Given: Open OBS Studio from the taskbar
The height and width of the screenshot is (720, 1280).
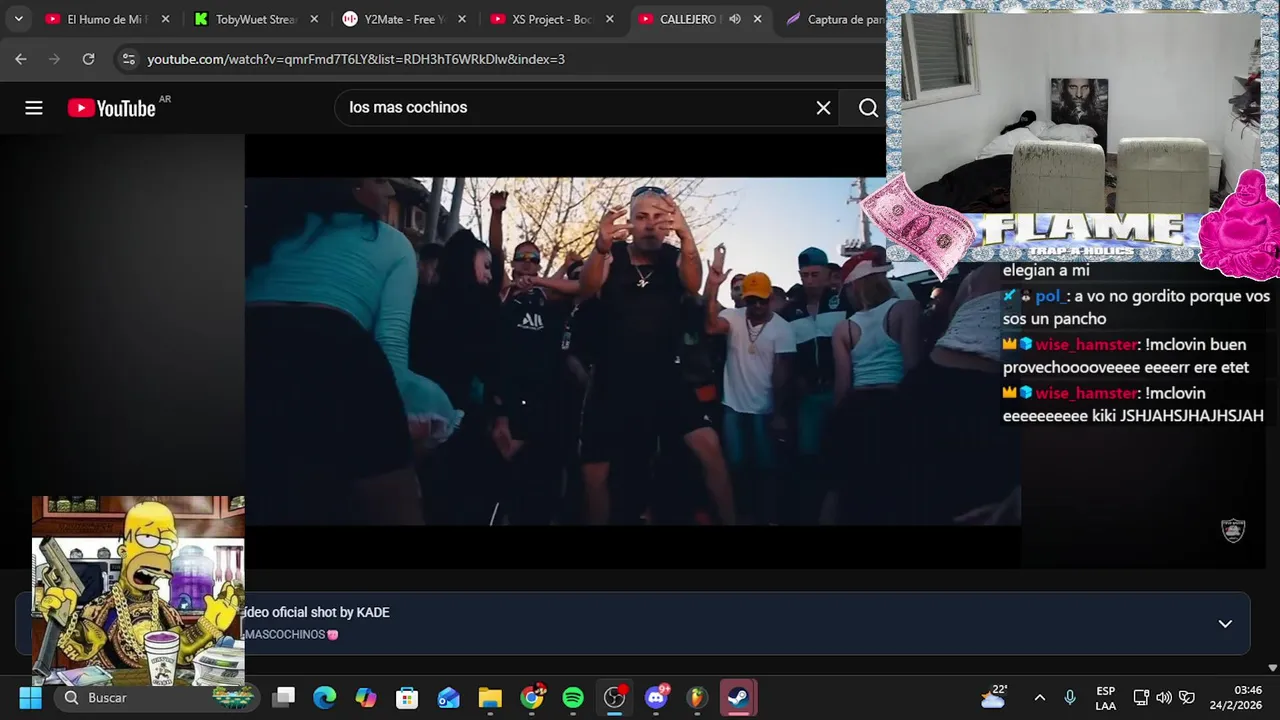Looking at the screenshot, I should click(614, 697).
